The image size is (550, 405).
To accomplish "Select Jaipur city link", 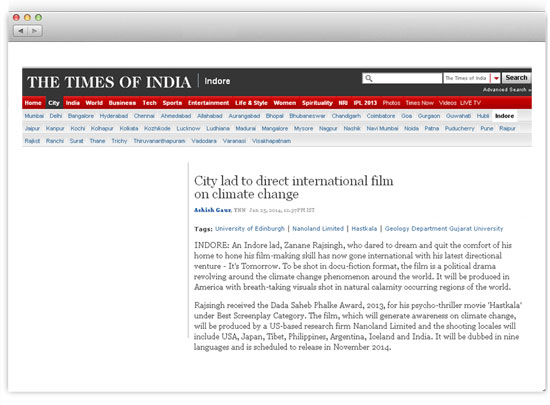I will click(32, 128).
